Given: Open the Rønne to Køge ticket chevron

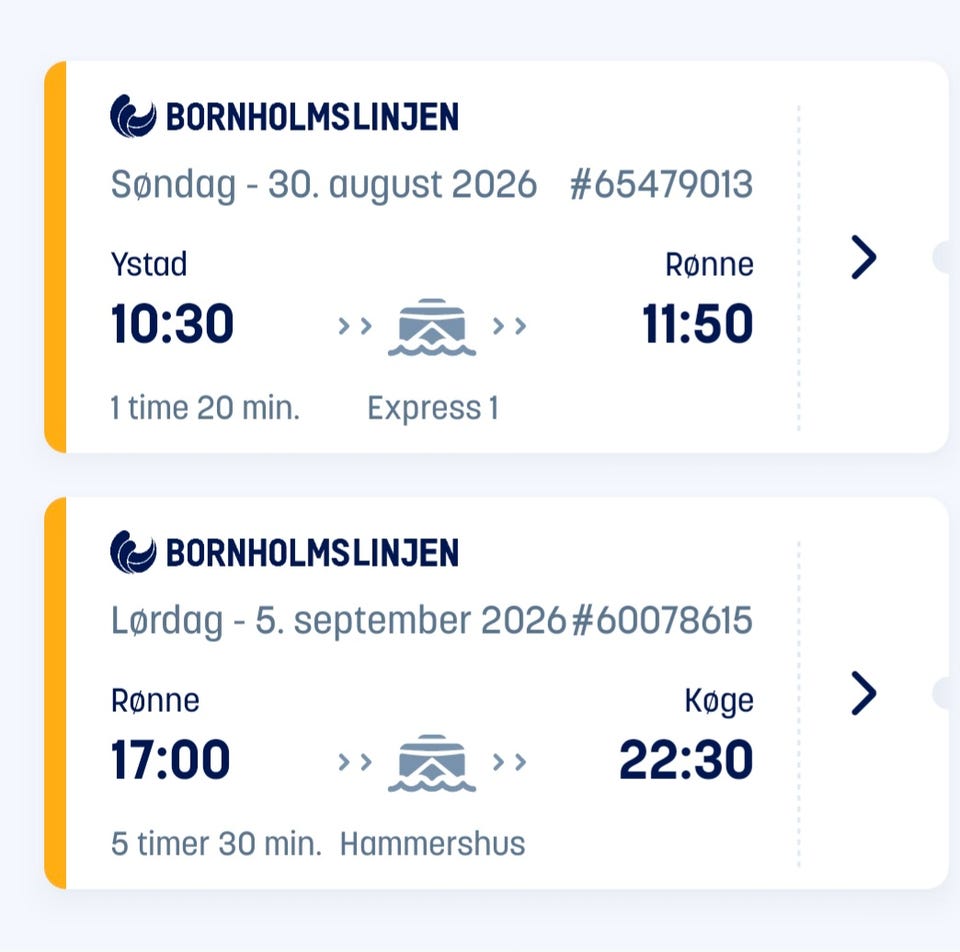Looking at the screenshot, I should coord(864,693).
